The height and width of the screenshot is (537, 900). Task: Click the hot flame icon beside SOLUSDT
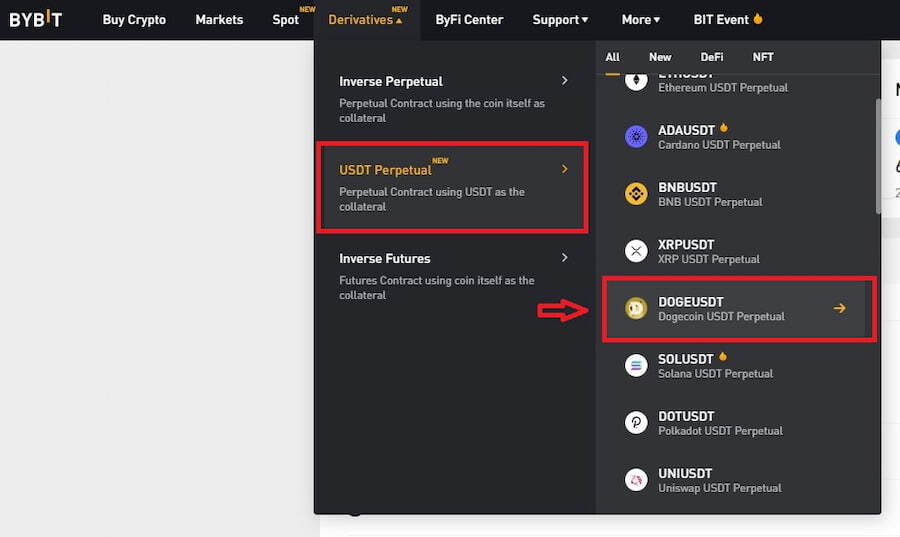pyautogui.click(x=723, y=356)
